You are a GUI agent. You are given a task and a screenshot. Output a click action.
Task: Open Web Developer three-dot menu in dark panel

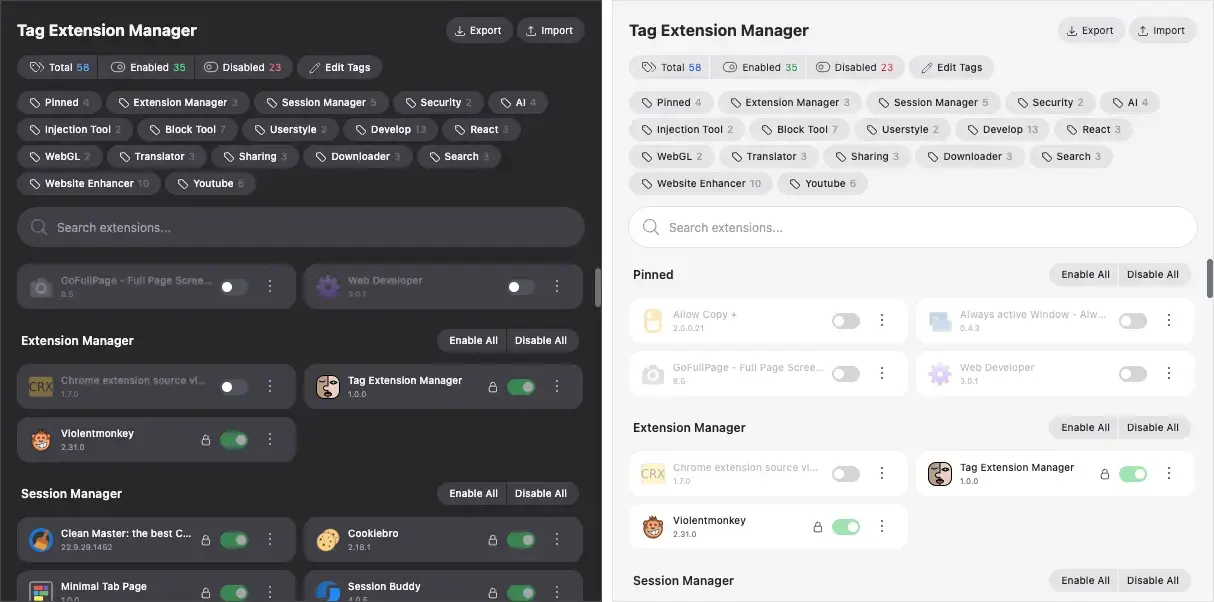[557, 287]
